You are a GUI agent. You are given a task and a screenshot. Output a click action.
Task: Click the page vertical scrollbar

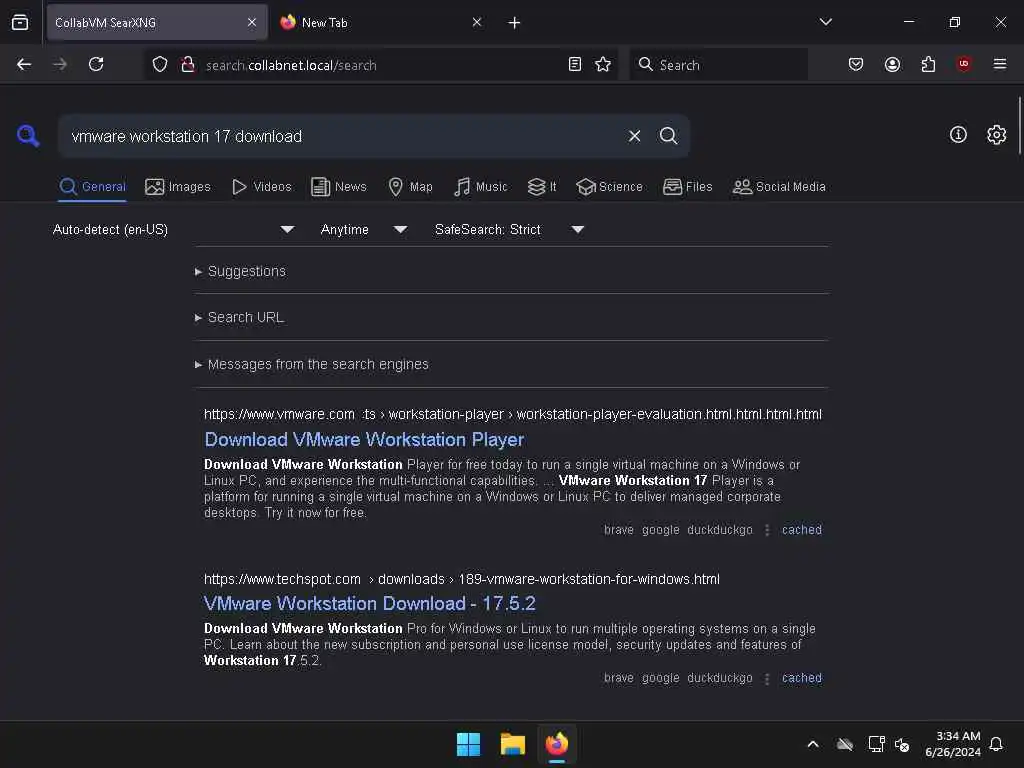pos(1019,125)
